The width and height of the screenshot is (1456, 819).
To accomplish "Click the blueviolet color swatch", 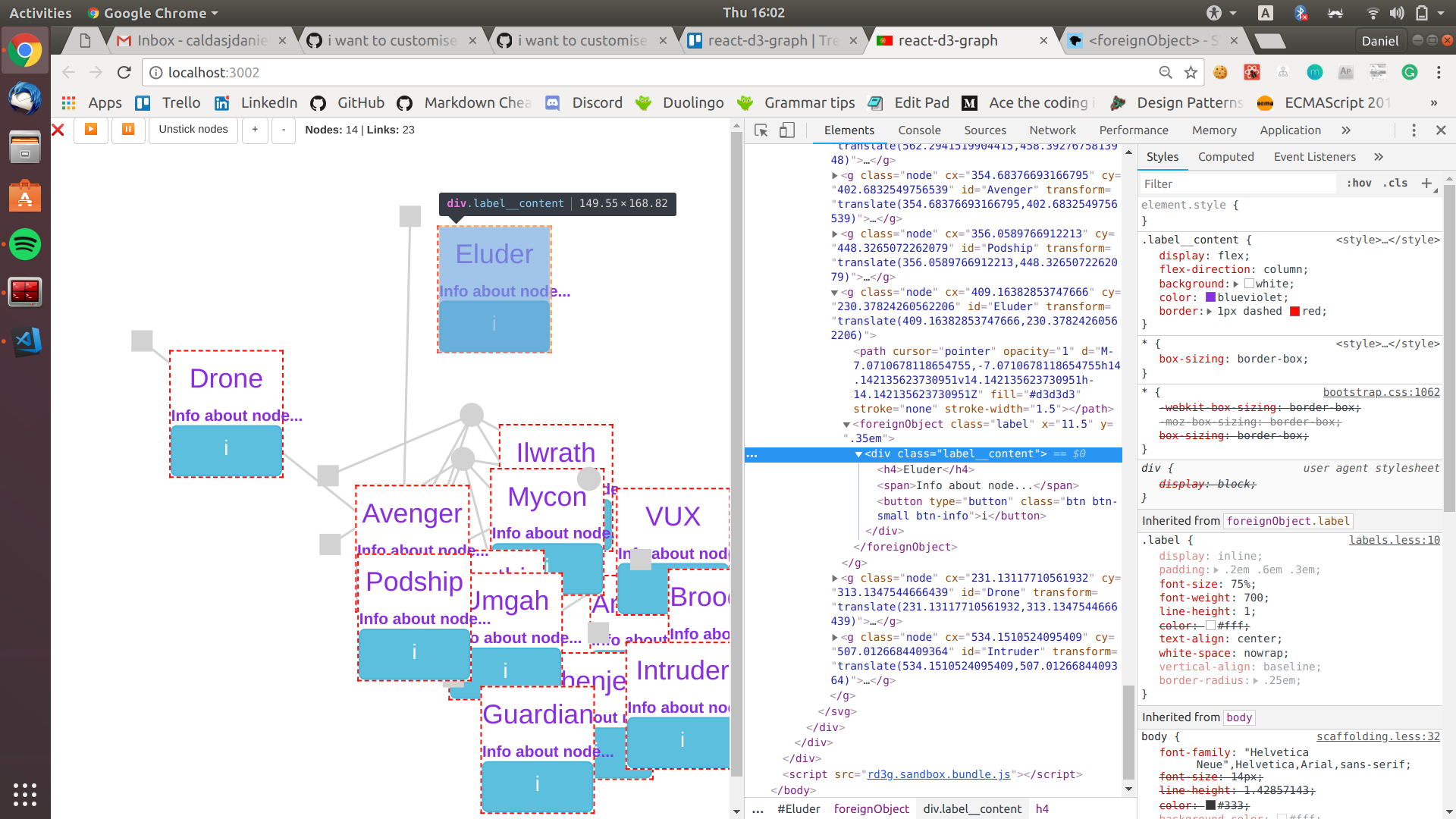I will 1210,297.
